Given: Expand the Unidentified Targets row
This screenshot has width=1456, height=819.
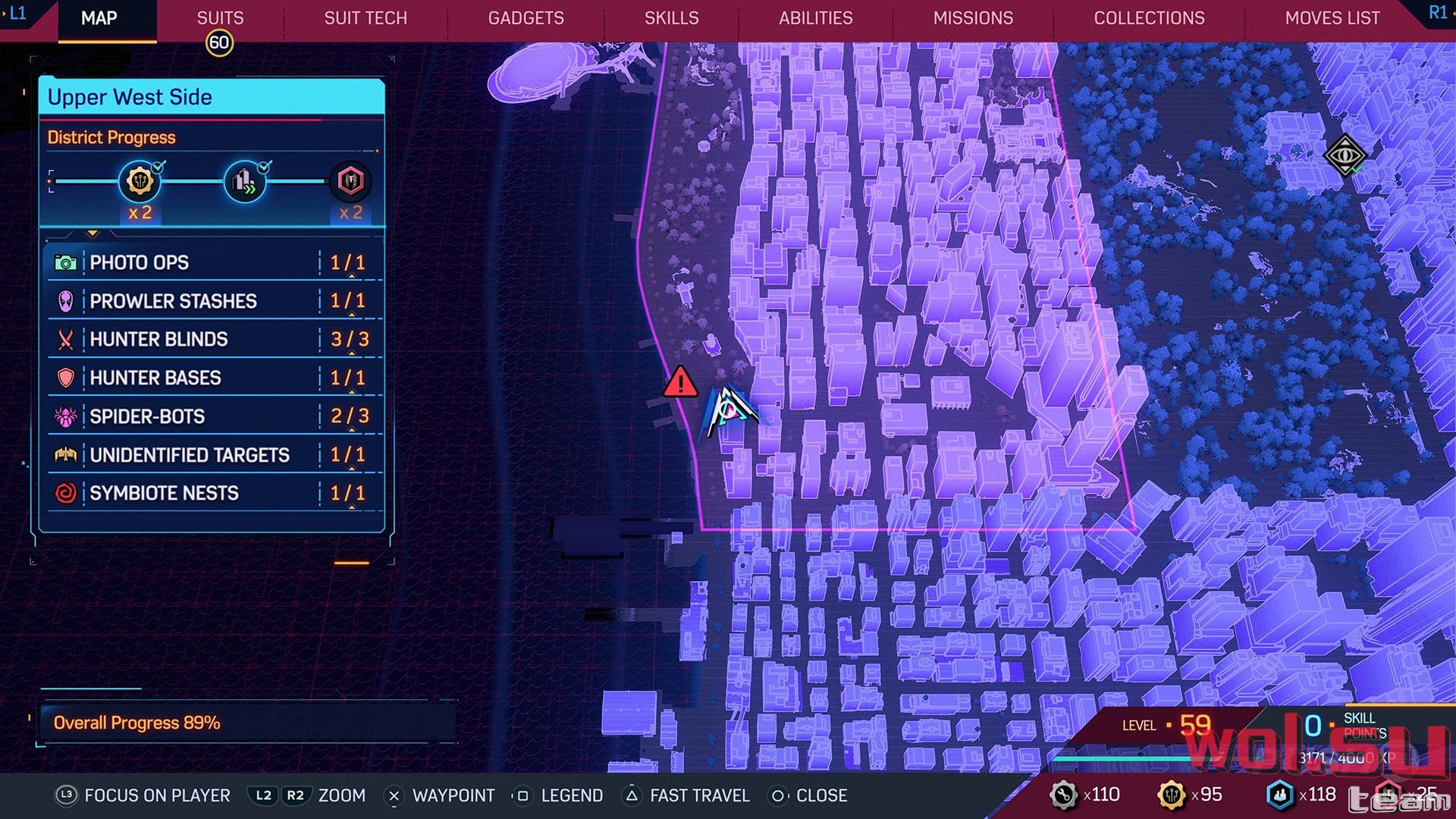Looking at the screenshot, I should 215,454.
